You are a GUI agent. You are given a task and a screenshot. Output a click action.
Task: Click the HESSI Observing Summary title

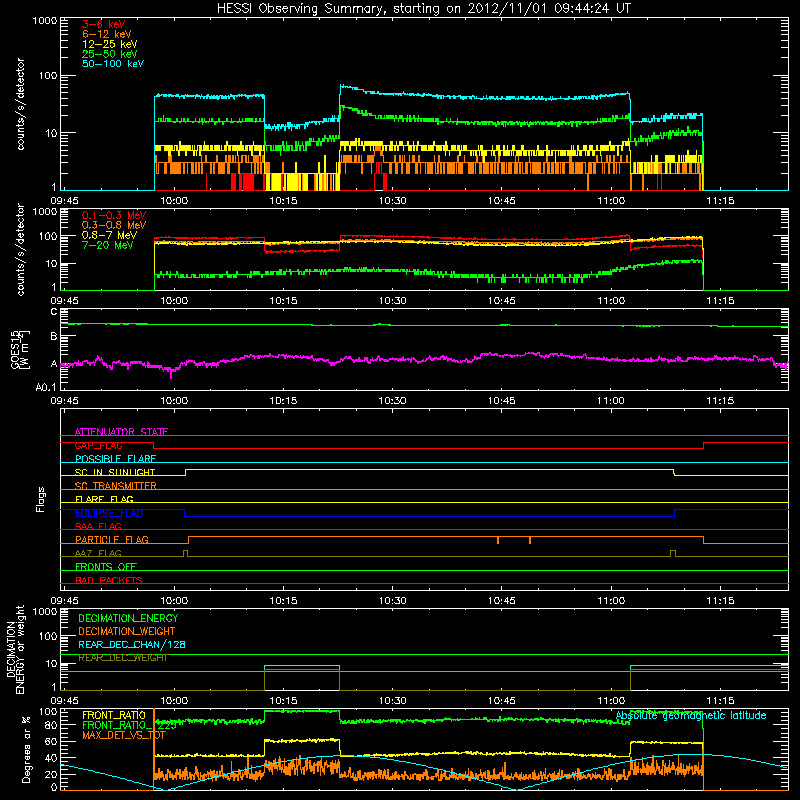coord(423,8)
